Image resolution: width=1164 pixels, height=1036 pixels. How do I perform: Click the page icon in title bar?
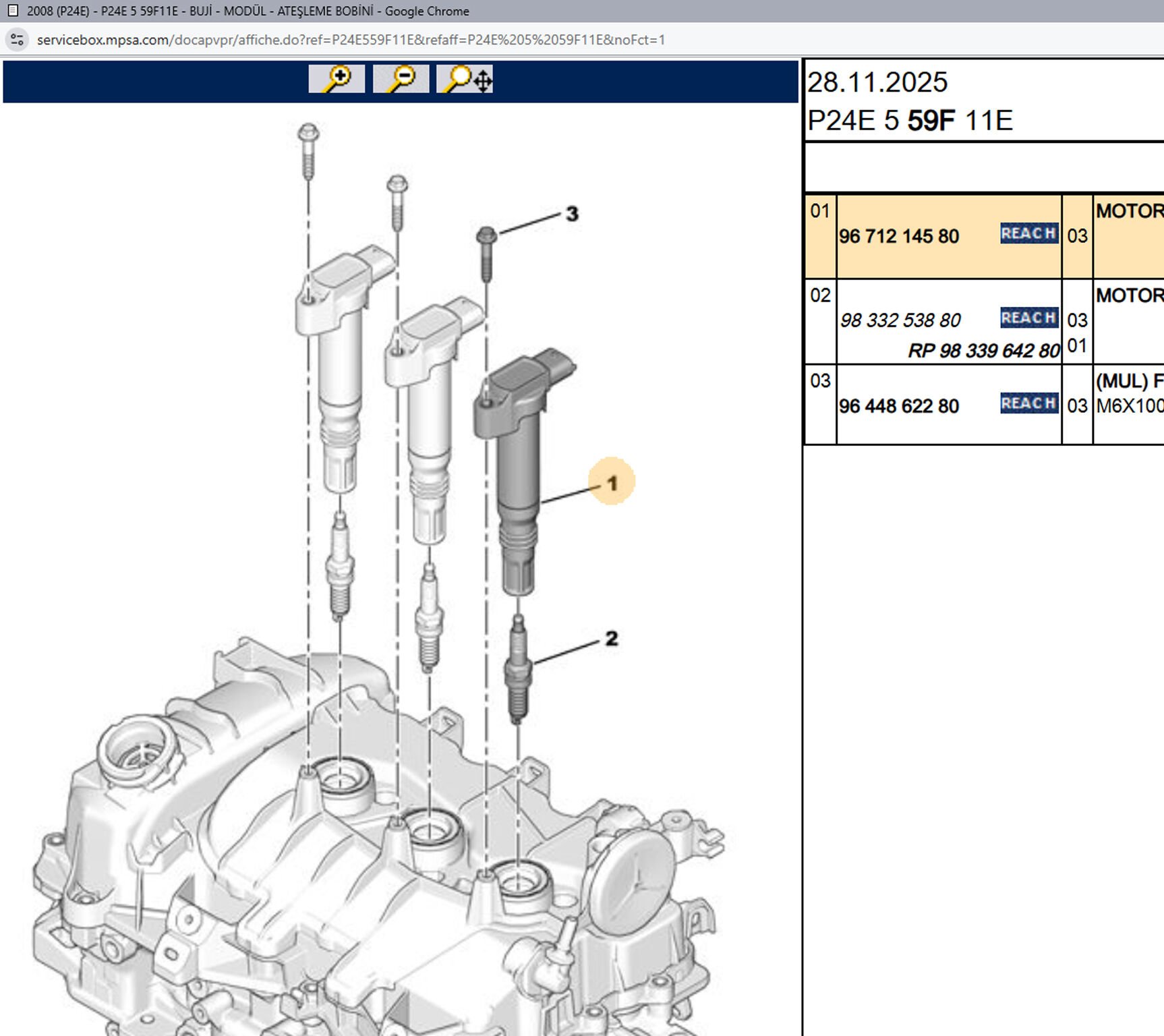[12, 11]
